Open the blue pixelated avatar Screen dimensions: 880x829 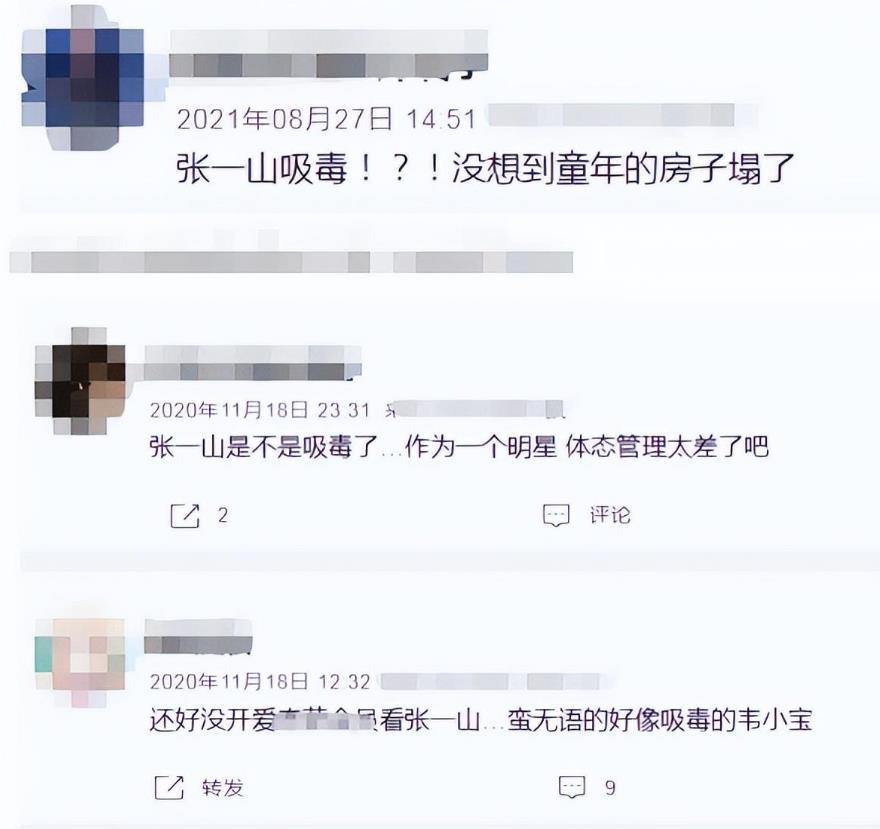(82, 79)
